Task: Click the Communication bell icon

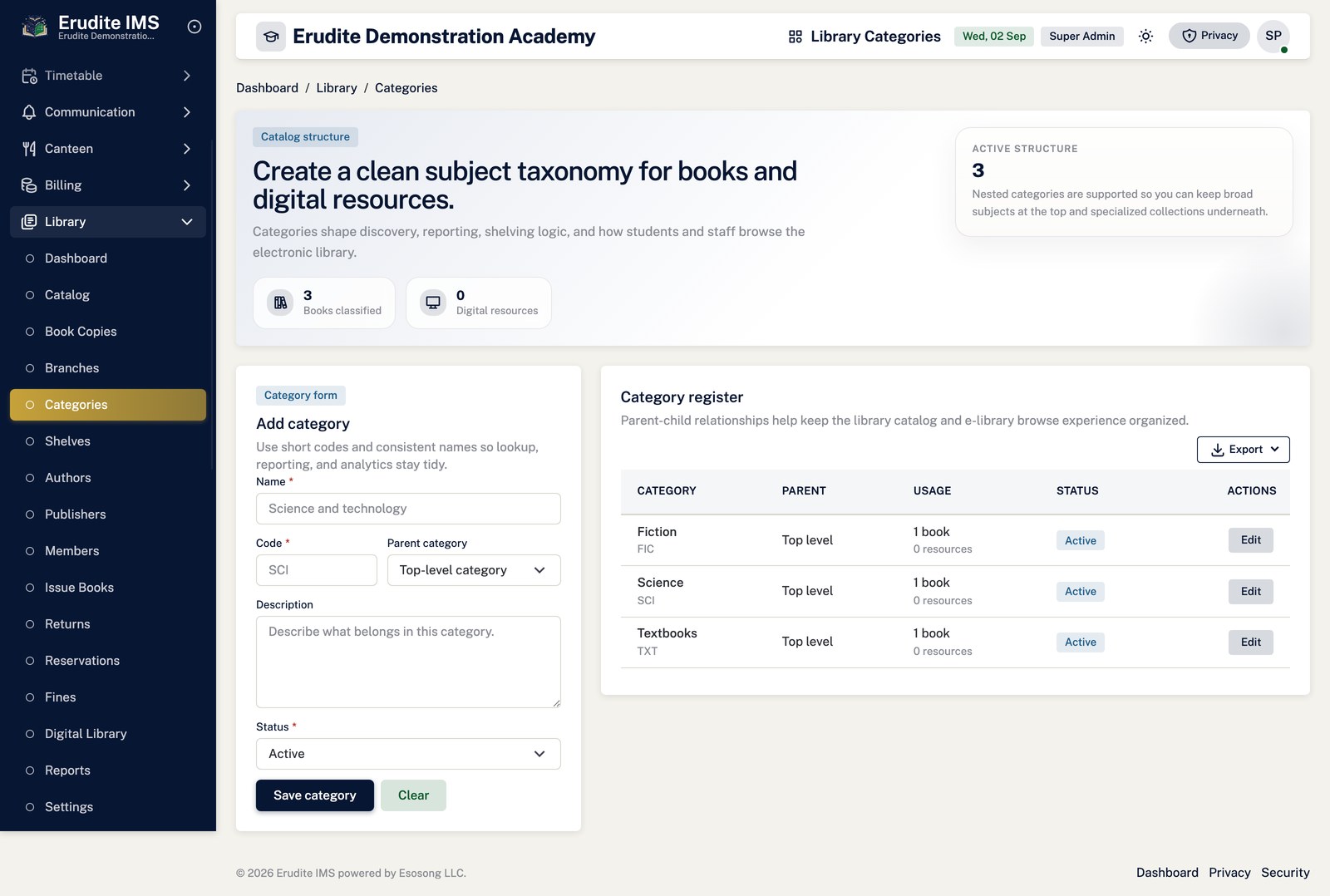Action: pyautogui.click(x=29, y=112)
